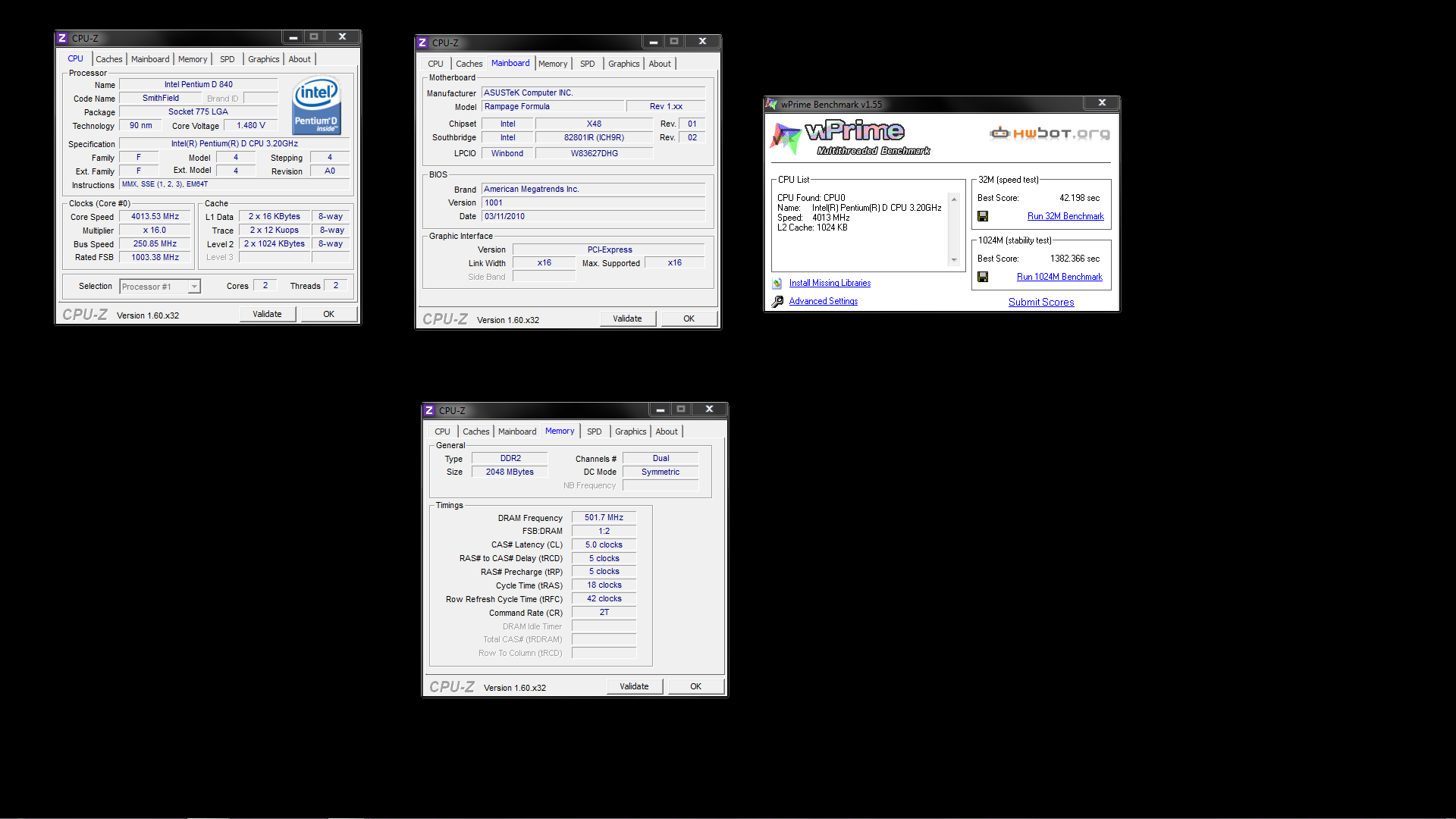This screenshot has width=1456, height=819.
Task: Open the Advanced Settings link
Action: coord(824,301)
